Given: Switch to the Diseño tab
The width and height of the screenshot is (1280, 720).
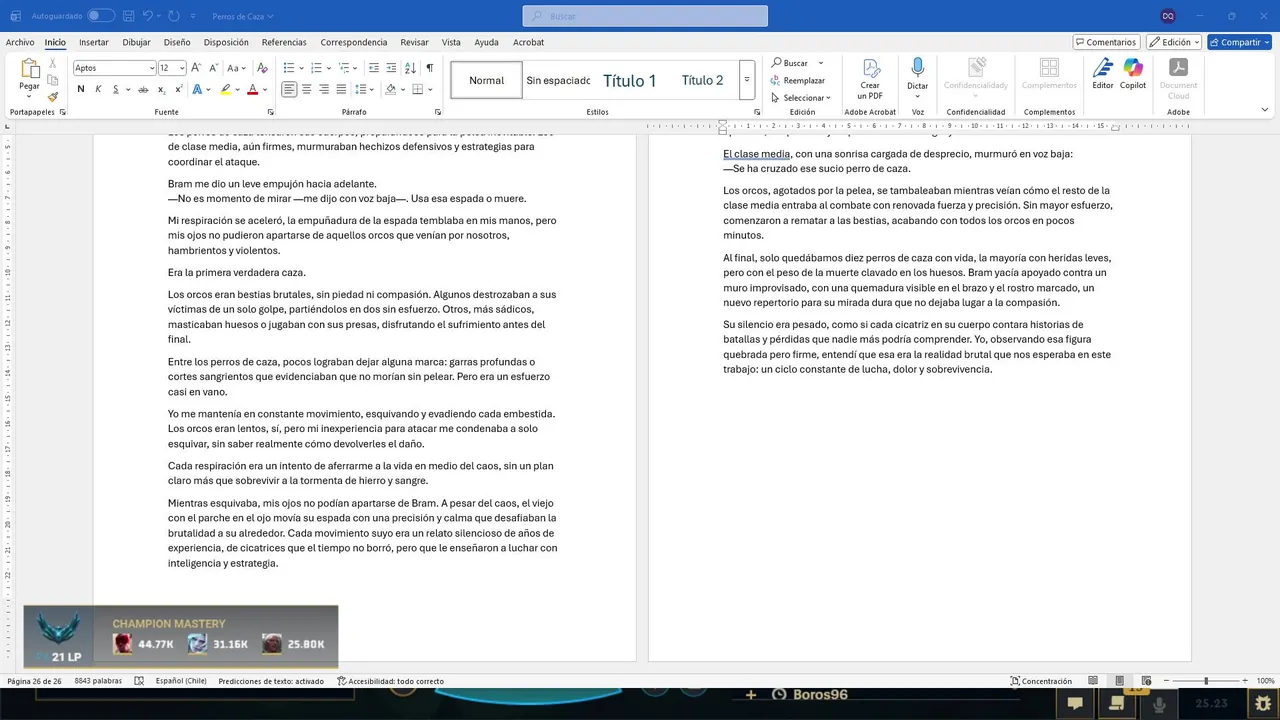Looking at the screenshot, I should coord(177,42).
